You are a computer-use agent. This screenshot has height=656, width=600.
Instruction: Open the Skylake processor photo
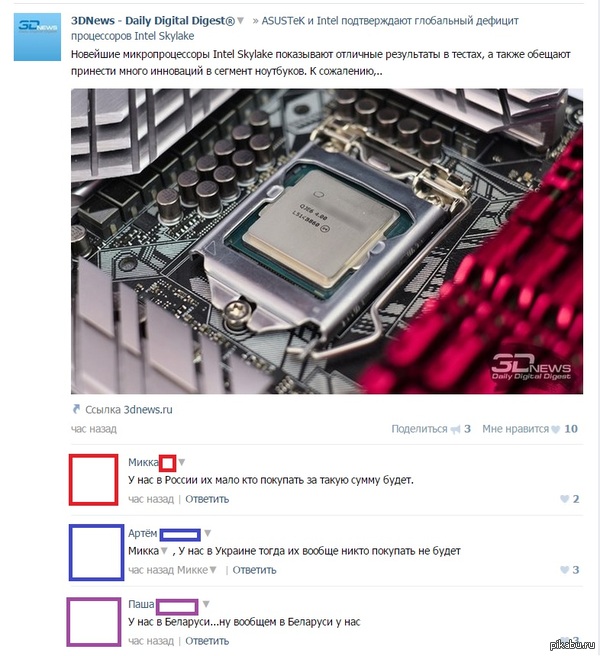(x=327, y=241)
